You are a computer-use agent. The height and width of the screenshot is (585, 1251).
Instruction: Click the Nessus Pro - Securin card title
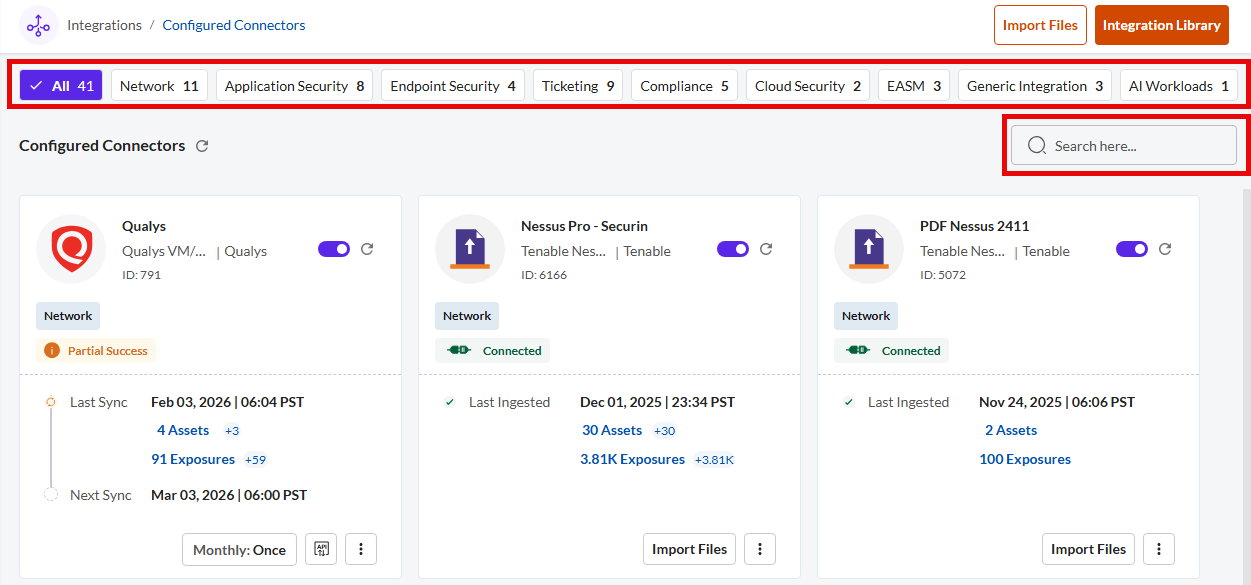point(585,226)
